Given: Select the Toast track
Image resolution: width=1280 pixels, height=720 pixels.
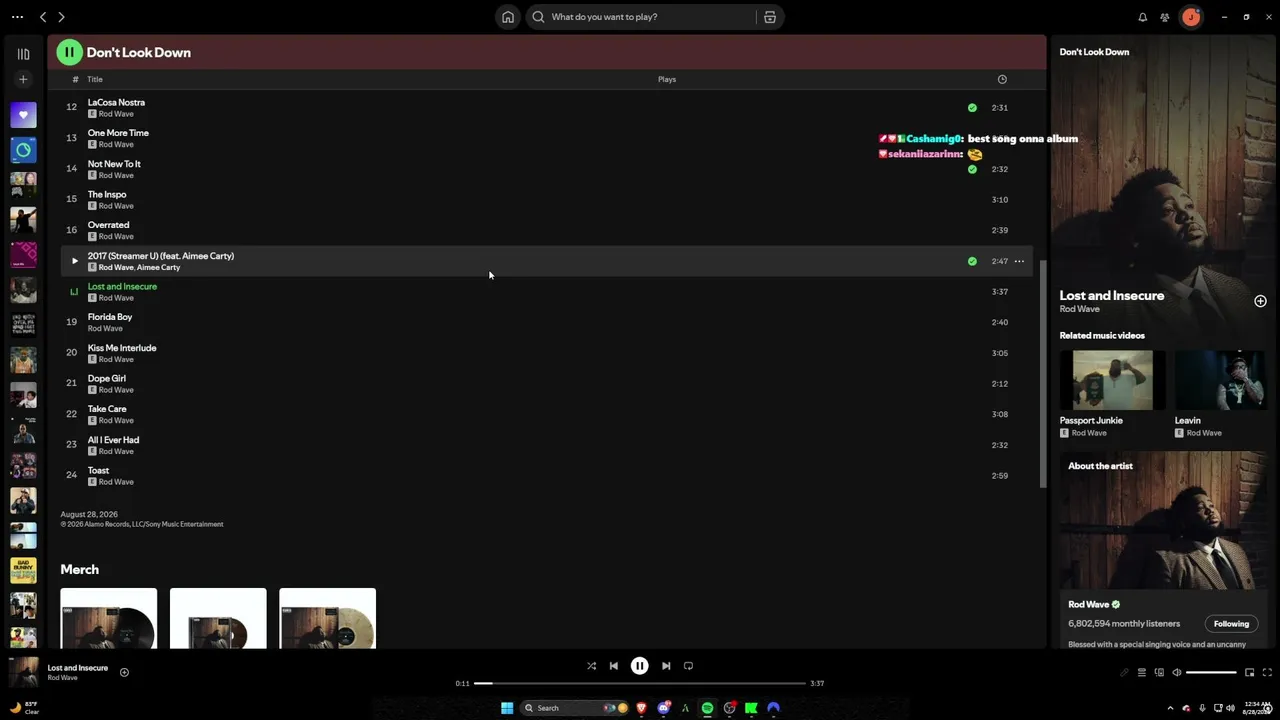Looking at the screenshot, I should [546, 476].
